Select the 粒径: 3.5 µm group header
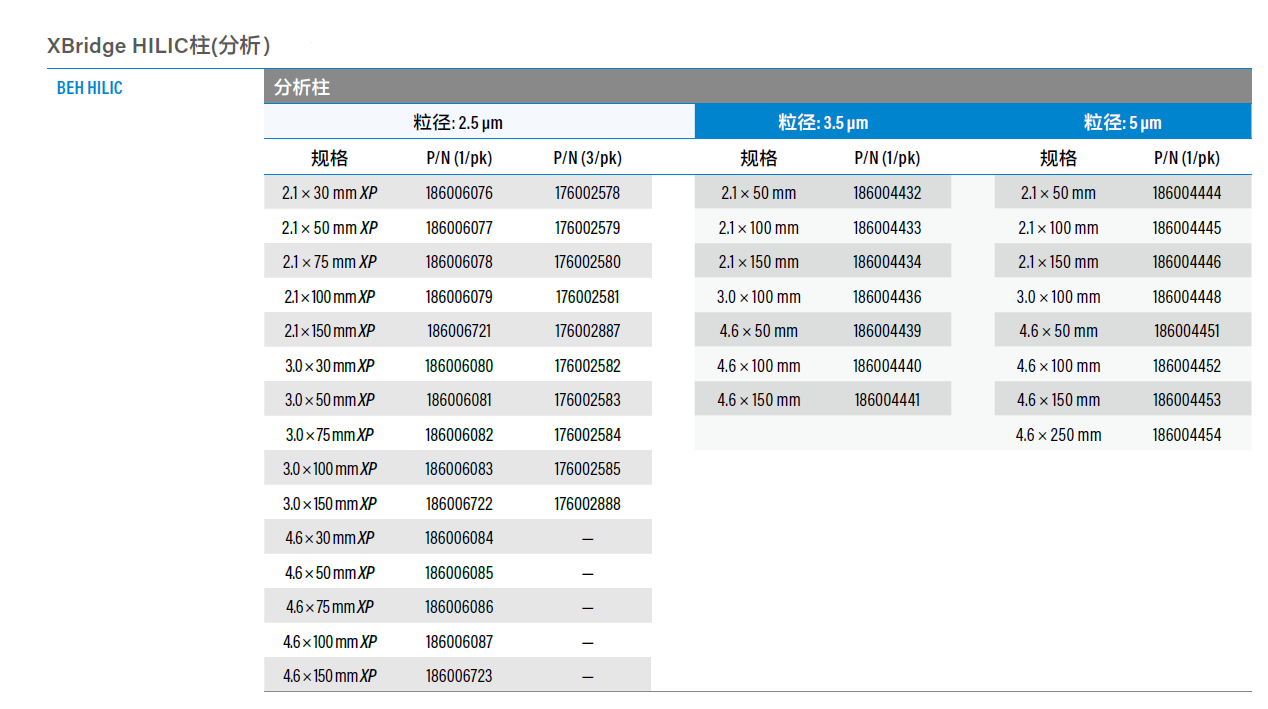Screen dimensions: 1268x709 coord(823,123)
